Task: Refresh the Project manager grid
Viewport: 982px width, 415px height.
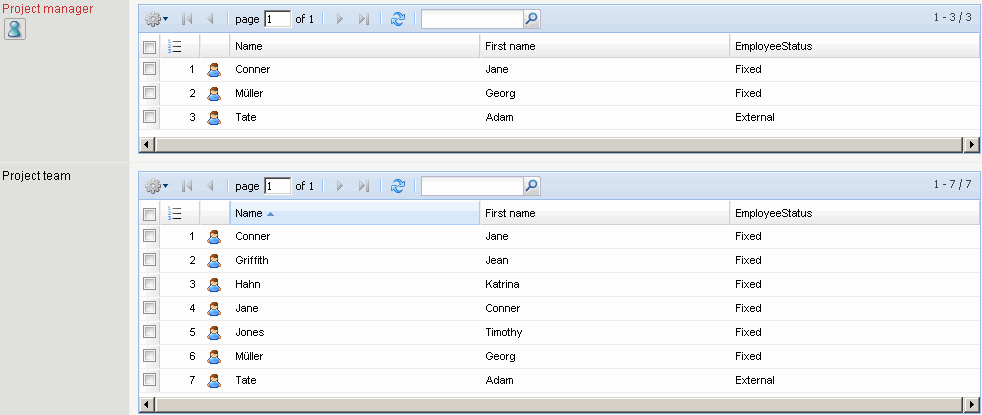Action: 398,19
